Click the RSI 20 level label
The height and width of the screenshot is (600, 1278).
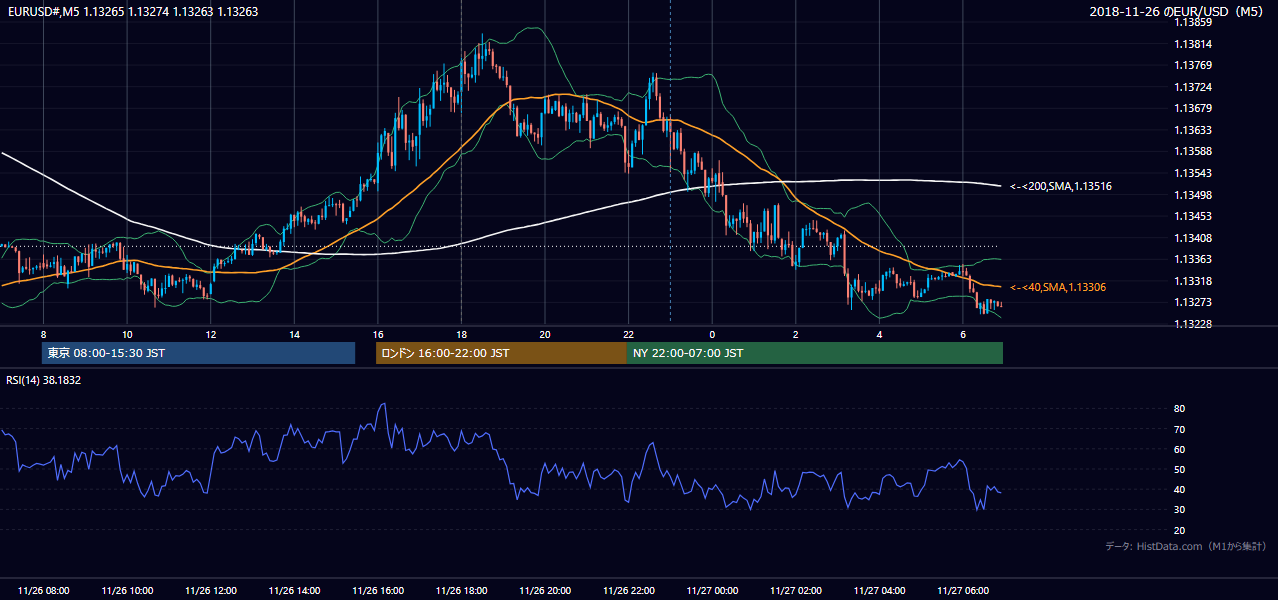point(1180,530)
